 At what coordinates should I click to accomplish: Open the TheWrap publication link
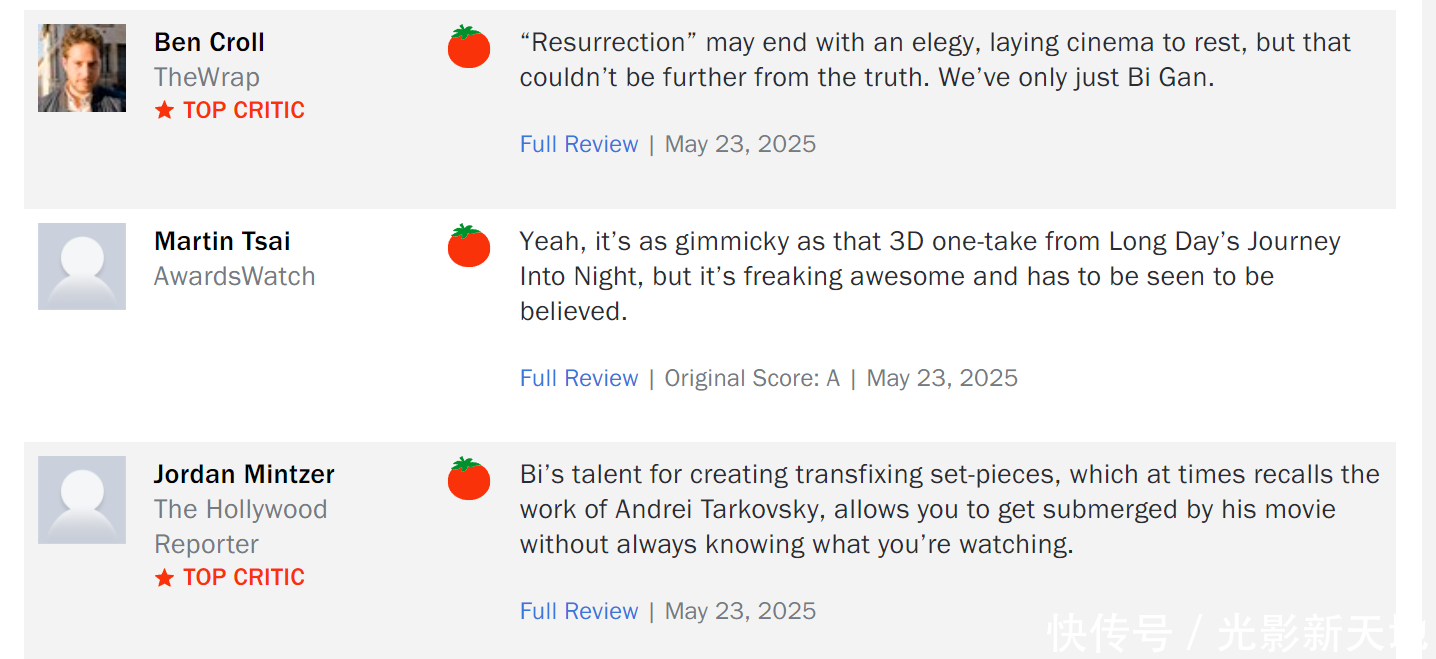pyautogui.click(x=206, y=77)
